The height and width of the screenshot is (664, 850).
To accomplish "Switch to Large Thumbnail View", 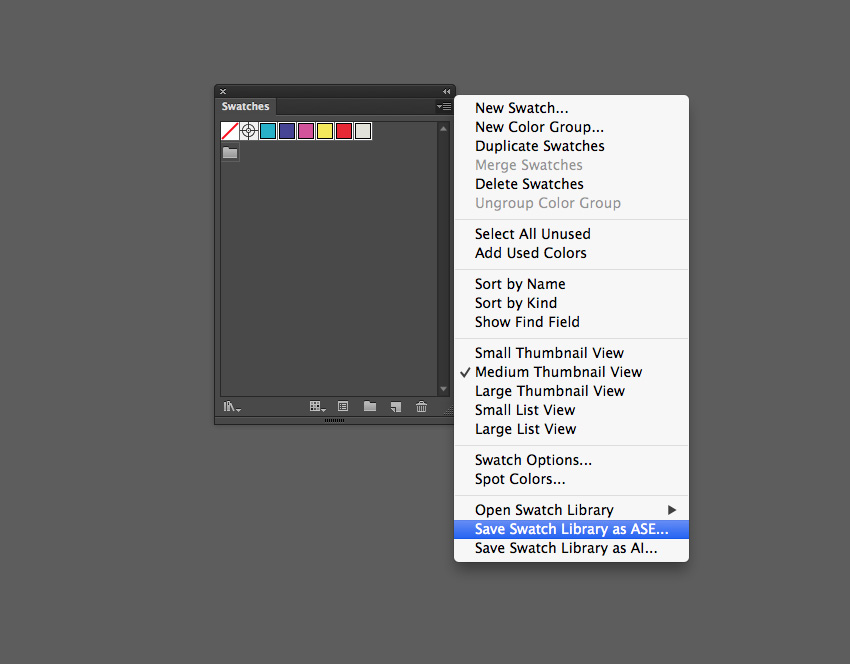I will pyautogui.click(x=571, y=391).
